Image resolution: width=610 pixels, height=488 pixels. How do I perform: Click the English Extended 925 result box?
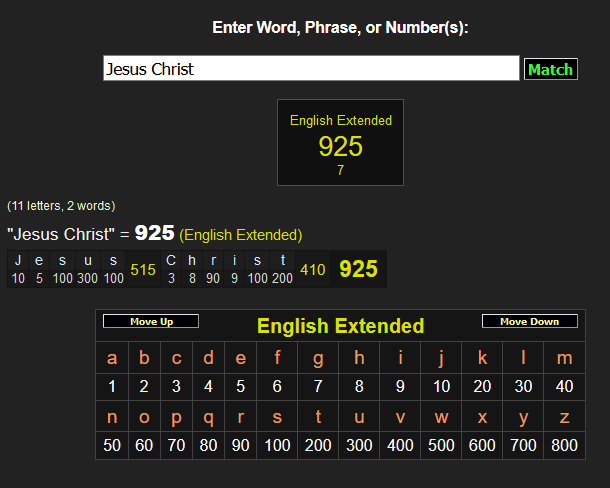[340, 143]
